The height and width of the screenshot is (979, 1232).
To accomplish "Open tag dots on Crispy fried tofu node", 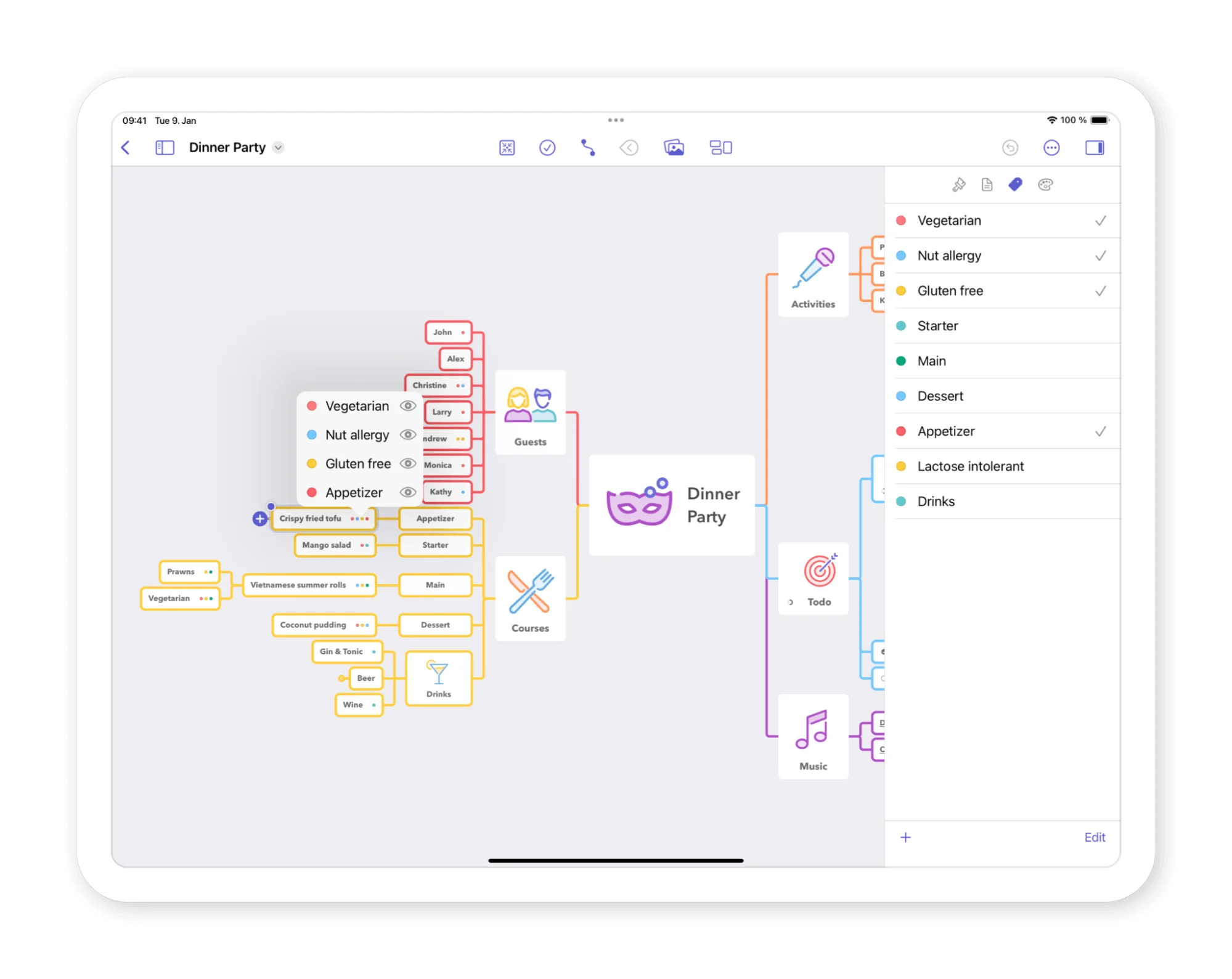I will pos(360,519).
